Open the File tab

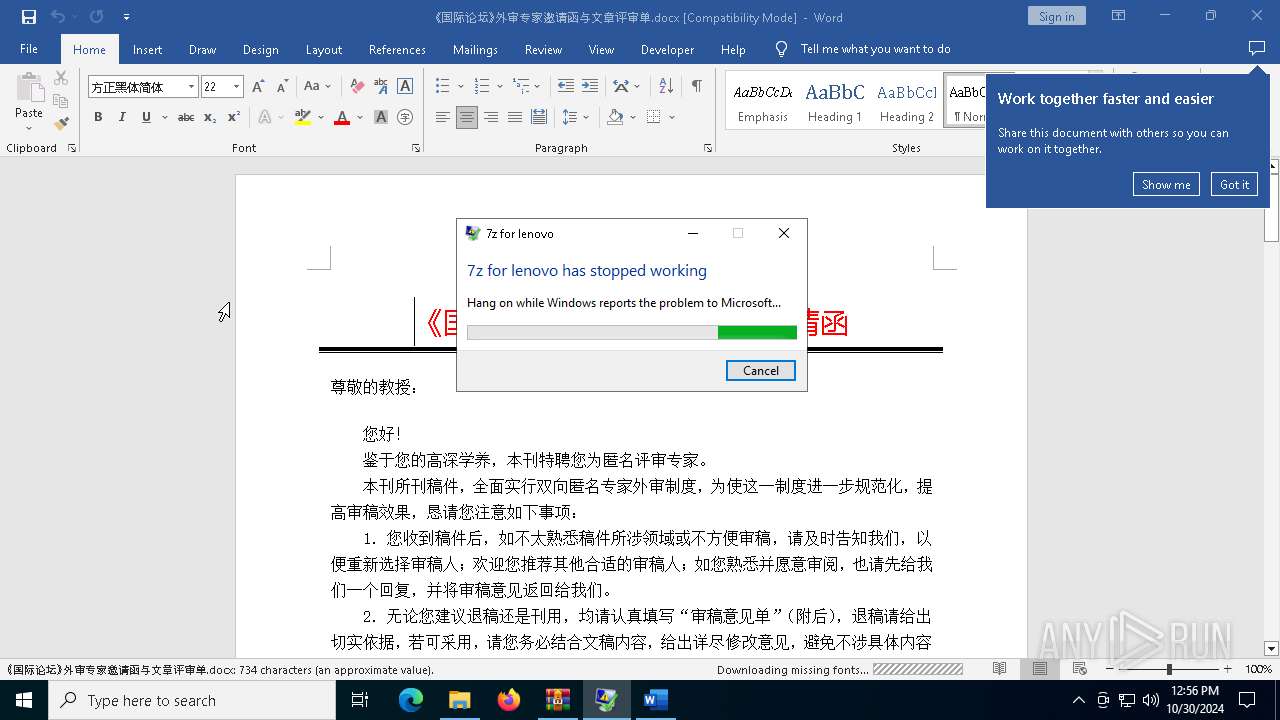(x=29, y=49)
